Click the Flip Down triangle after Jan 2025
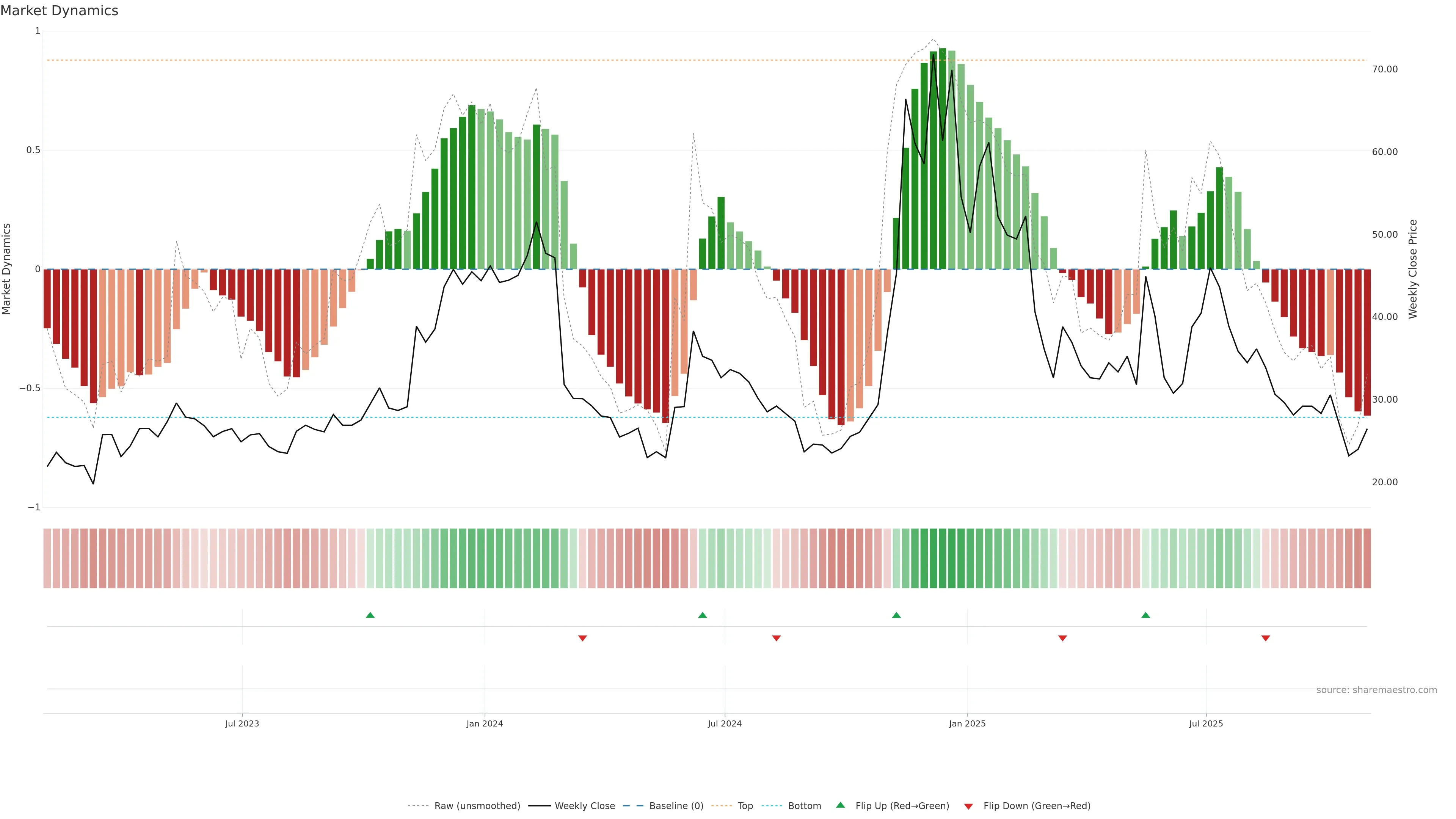The height and width of the screenshot is (819, 1456). point(1062,638)
